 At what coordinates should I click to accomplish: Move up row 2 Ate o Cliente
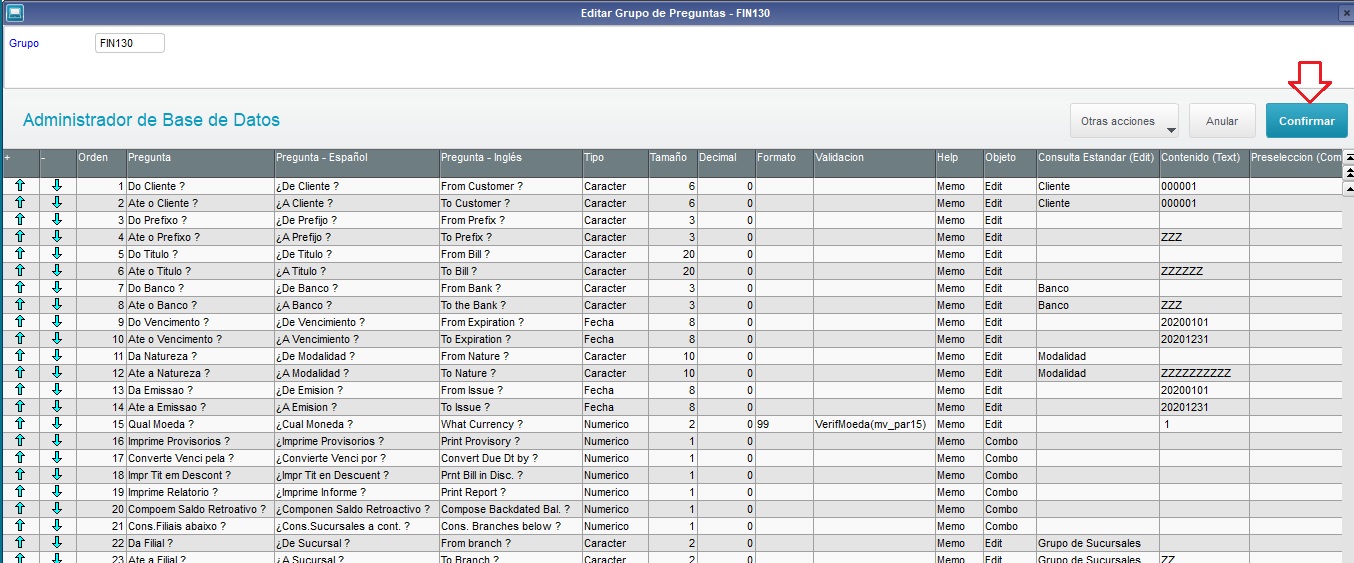(x=19, y=203)
